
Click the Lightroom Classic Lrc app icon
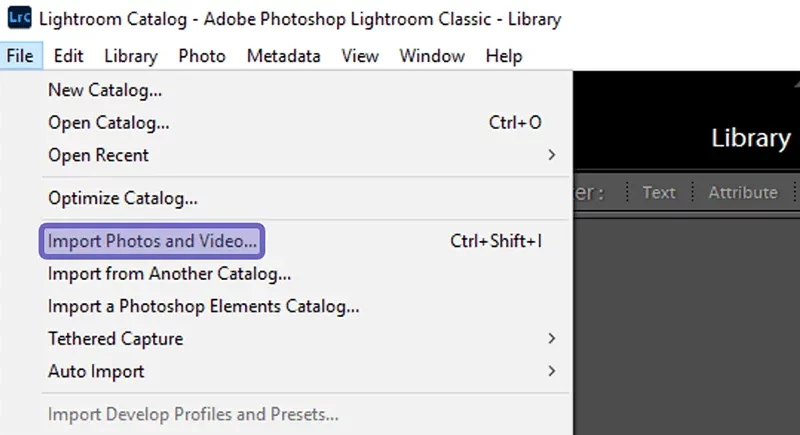pos(19,18)
